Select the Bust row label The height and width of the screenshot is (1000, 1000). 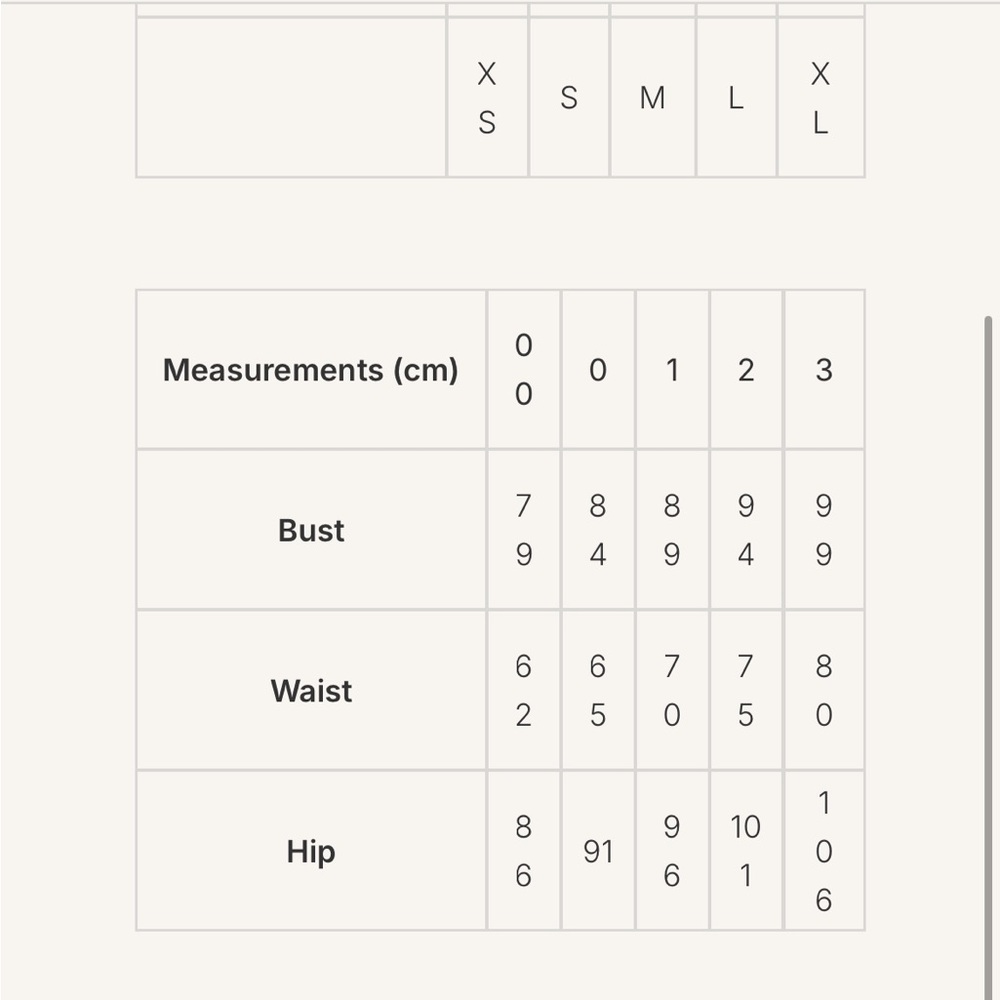(x=311, y=530)
